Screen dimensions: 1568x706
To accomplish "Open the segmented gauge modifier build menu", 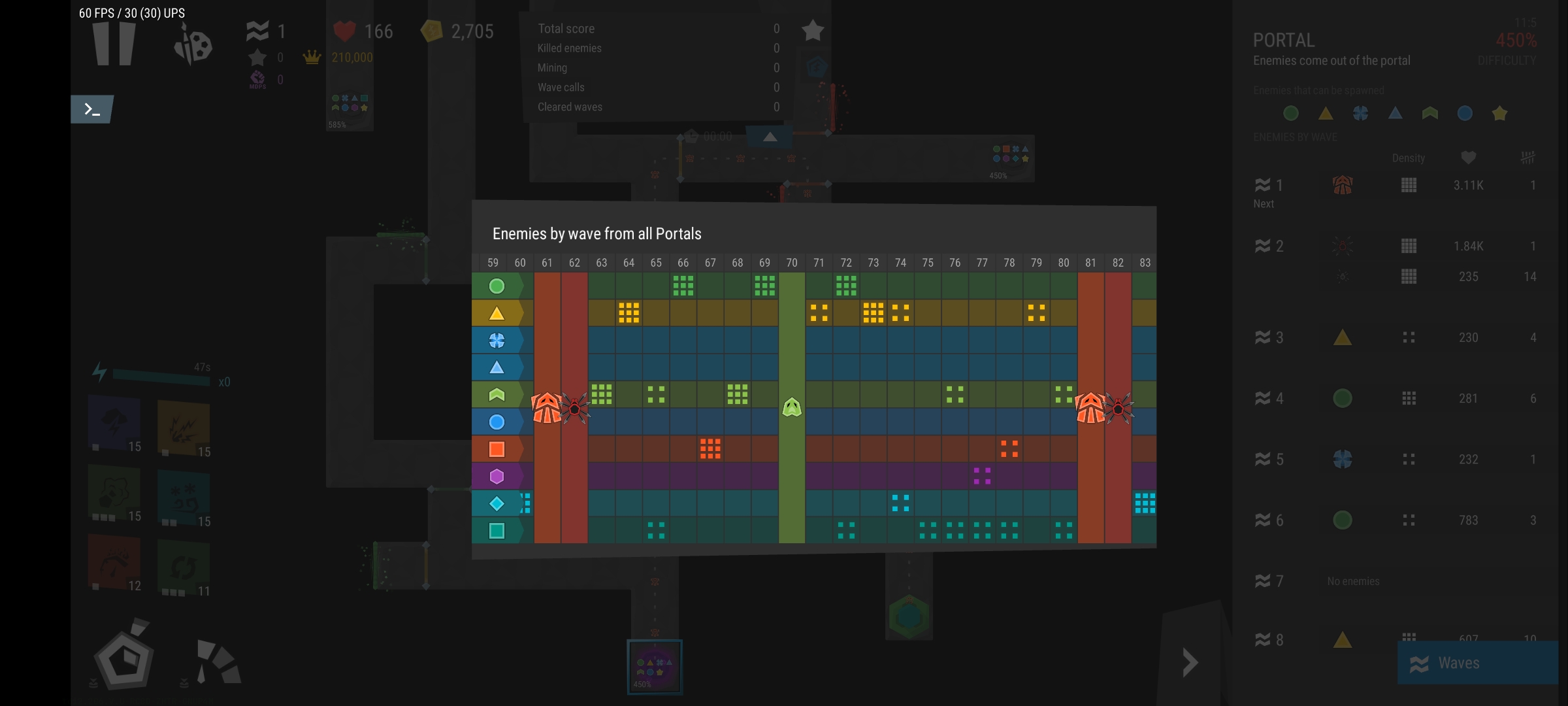I will [218, 662].
